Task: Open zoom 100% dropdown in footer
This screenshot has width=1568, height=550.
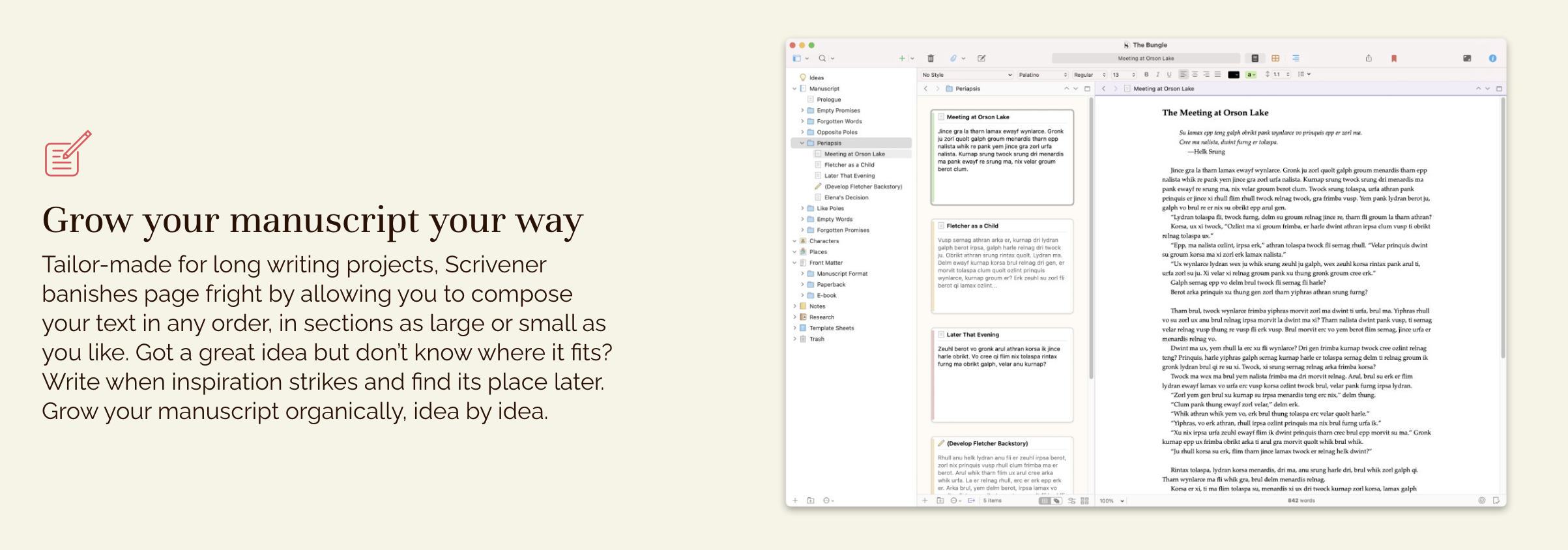Action: (1112, 501)
